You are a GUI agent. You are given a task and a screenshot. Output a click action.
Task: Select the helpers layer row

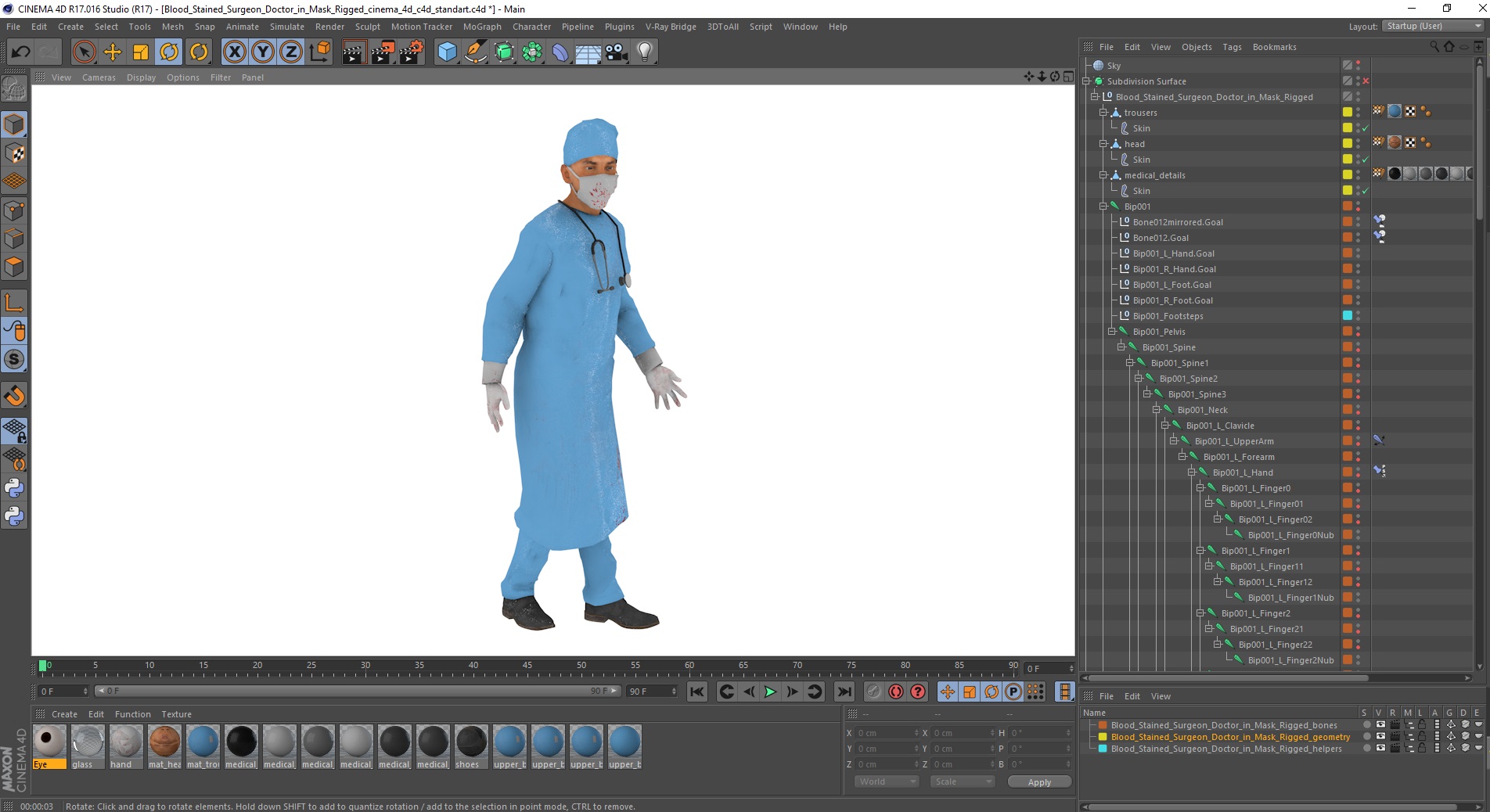tap(1225, 749)
